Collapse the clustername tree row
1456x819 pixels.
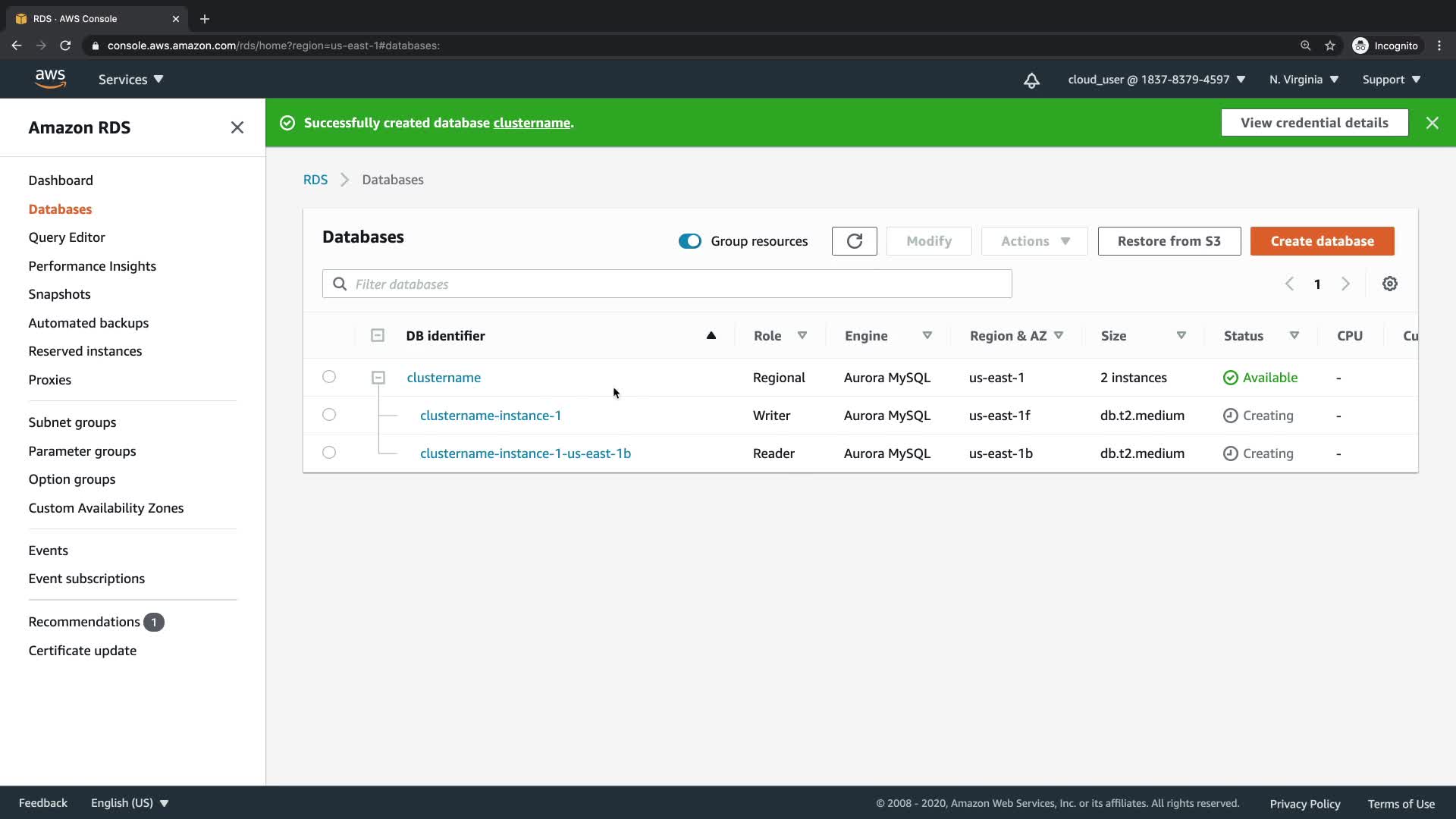[378, 378]
